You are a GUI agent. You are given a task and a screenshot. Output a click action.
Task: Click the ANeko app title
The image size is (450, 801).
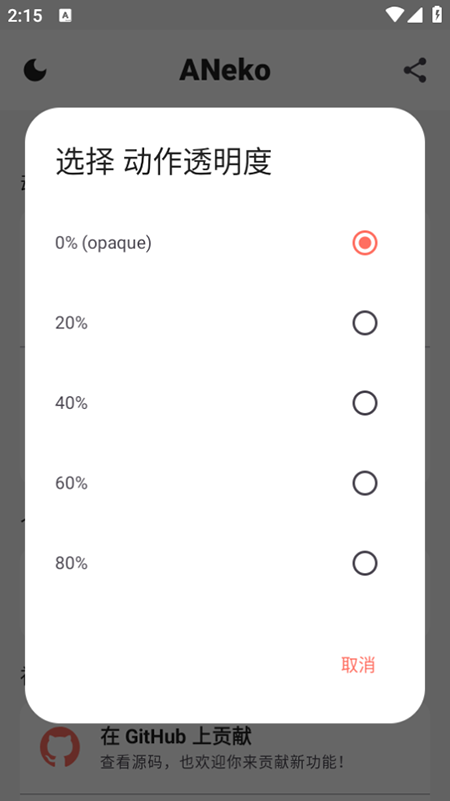pyautogui.click(x=225, y=70)
